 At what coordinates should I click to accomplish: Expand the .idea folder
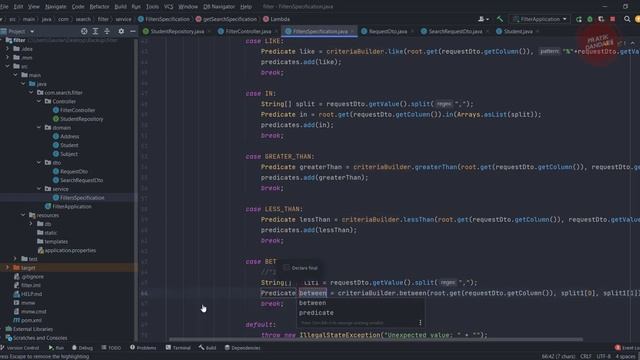(7, 49)
